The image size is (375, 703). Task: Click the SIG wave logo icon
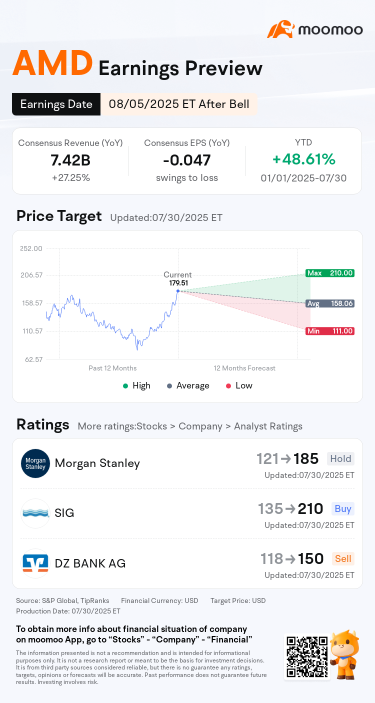point(35,513)
